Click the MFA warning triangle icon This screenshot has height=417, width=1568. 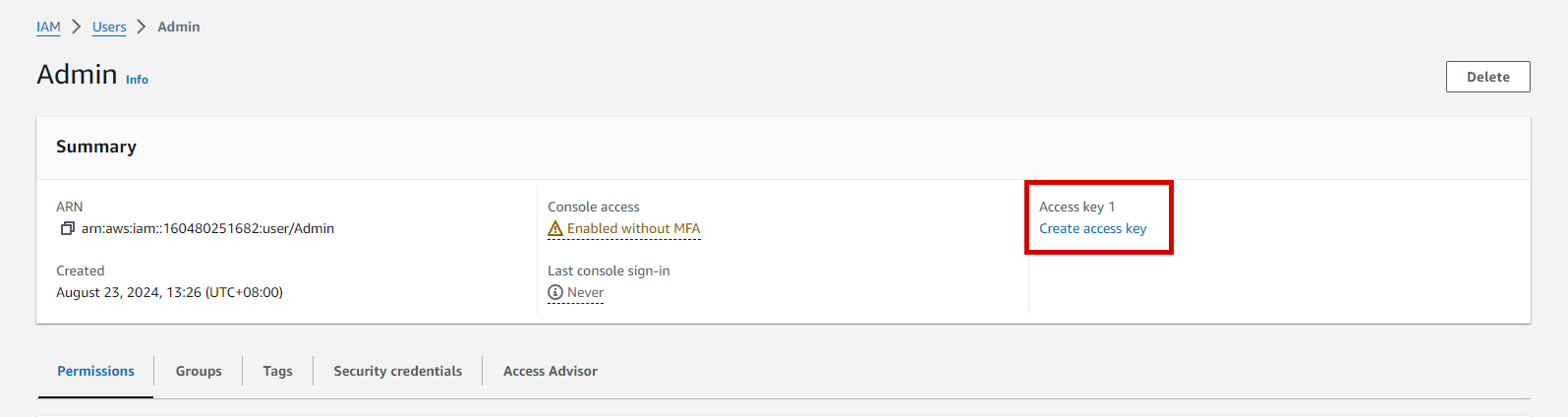(x=555, y=228)
